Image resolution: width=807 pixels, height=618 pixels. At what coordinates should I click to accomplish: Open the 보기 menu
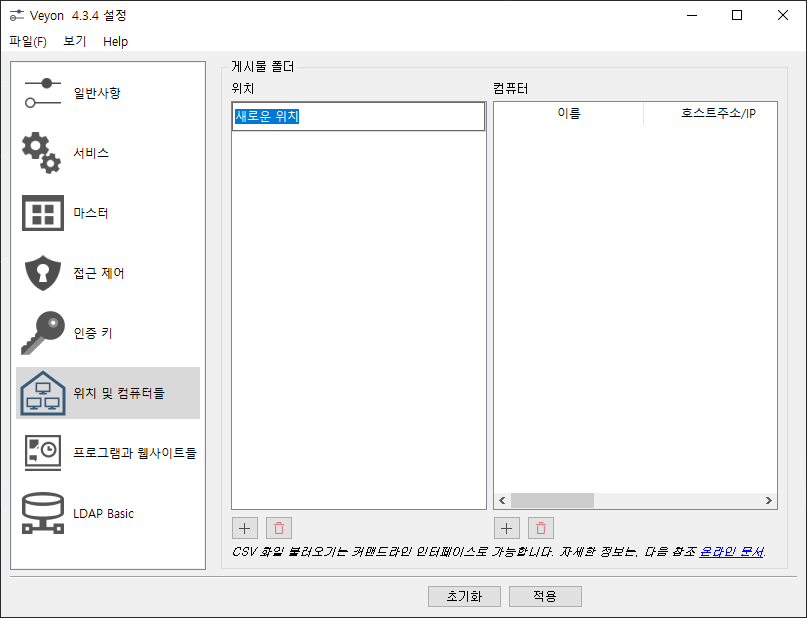[75, 41]
